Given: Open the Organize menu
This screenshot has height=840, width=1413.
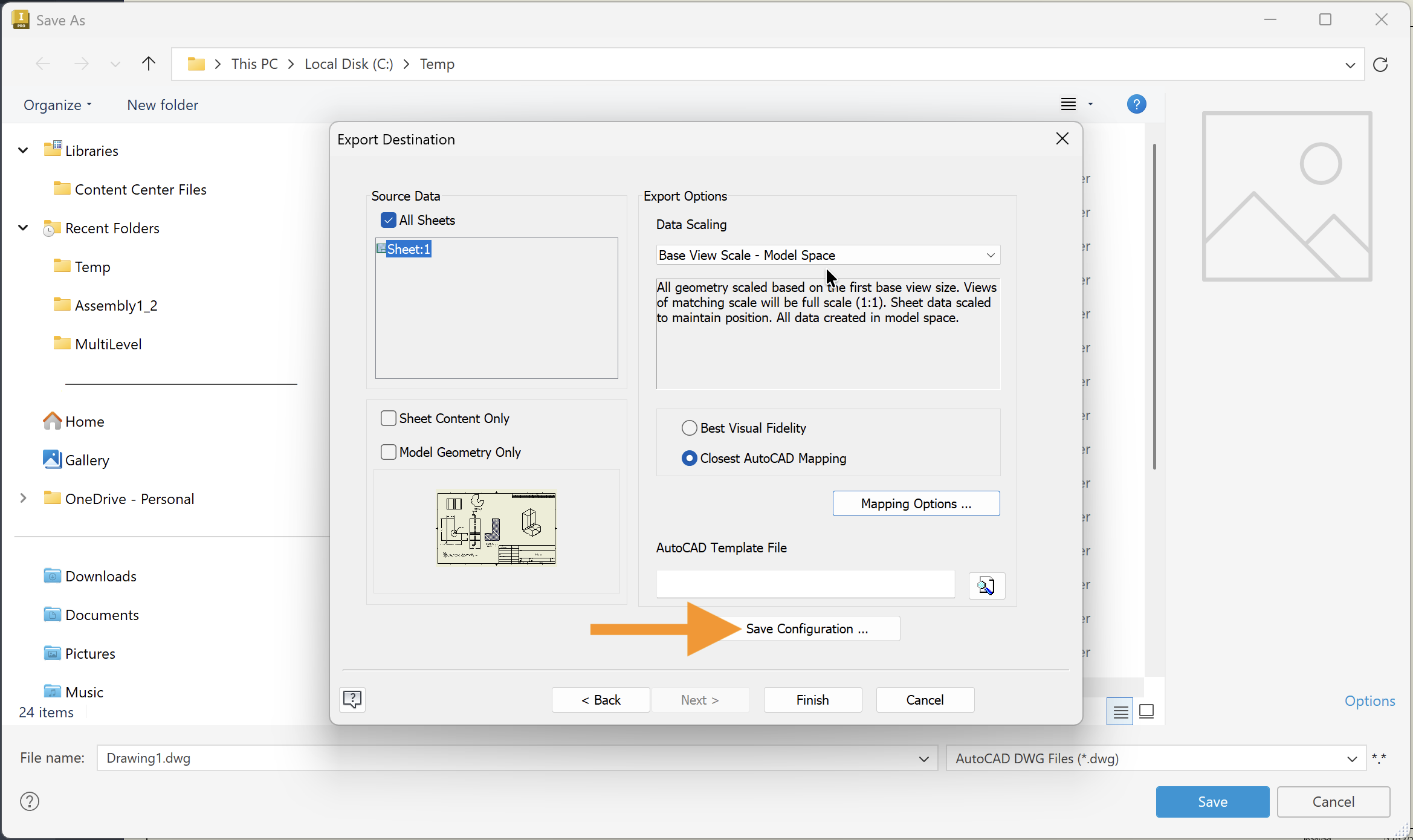Looking at the screenshot, I should tap(57, 105).
